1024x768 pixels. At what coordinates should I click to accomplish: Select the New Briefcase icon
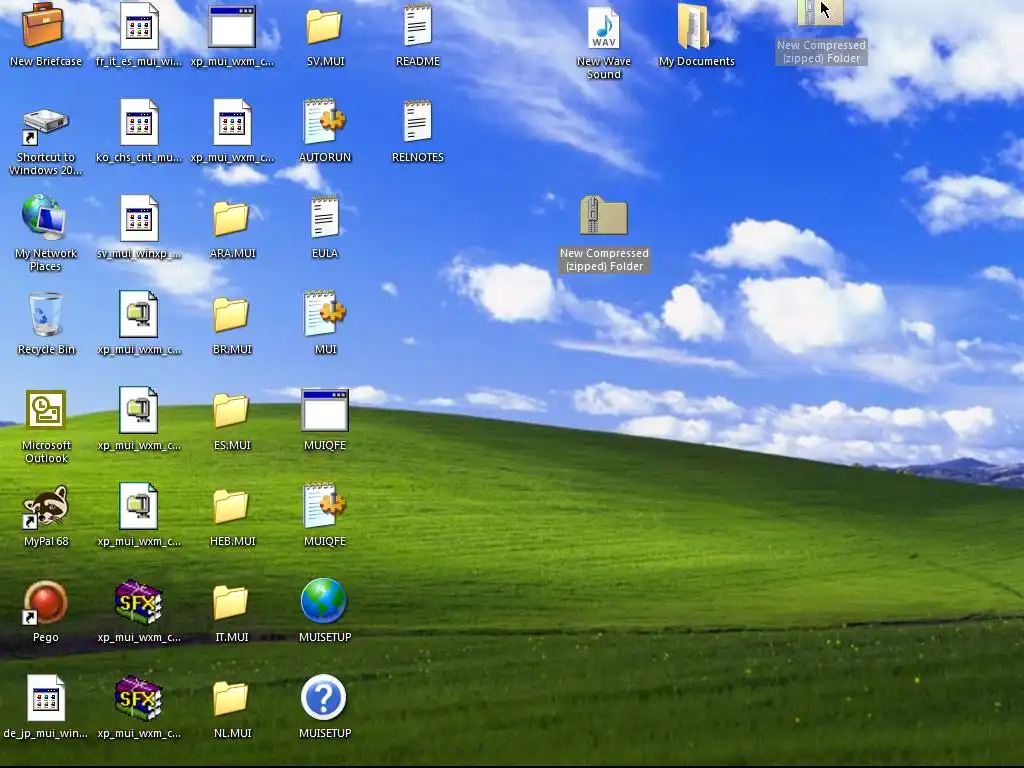(44, 26)
